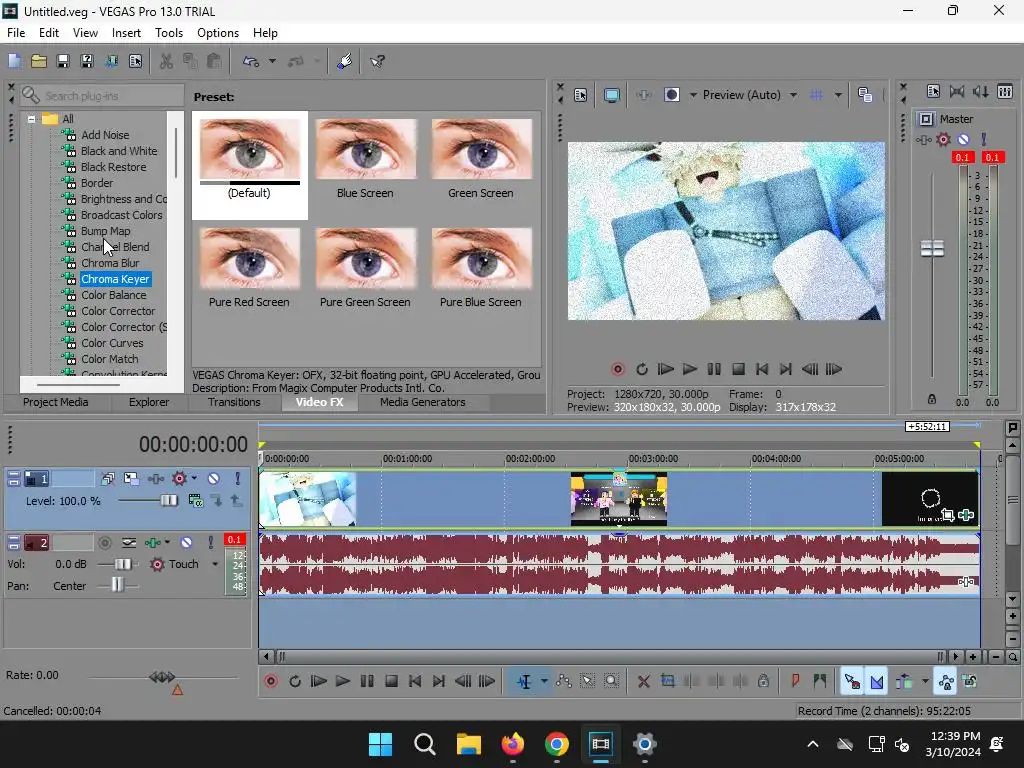Select the Black and White effect

click(119, 151)
